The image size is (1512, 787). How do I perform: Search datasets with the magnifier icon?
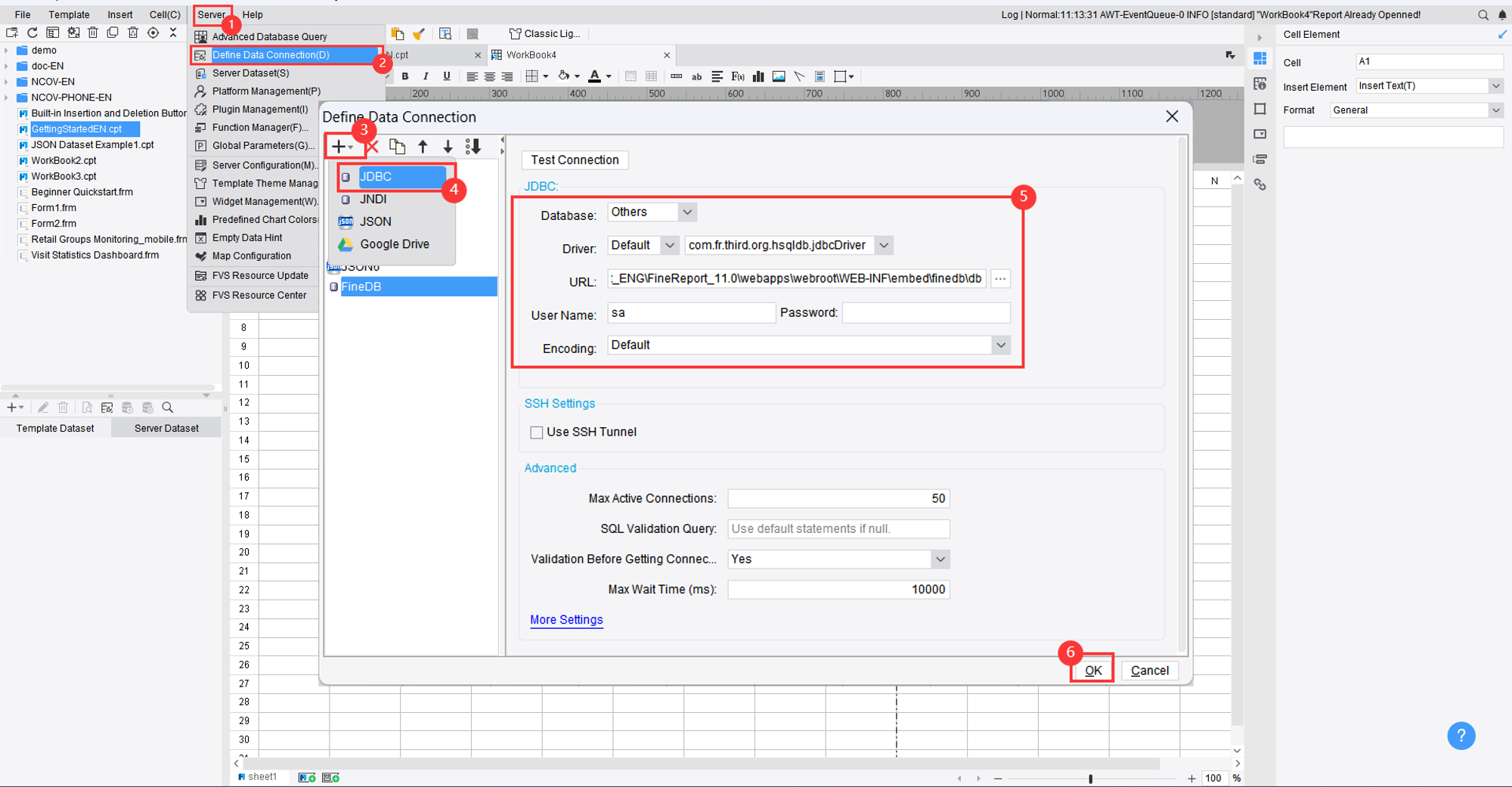(x=168, y=407)
